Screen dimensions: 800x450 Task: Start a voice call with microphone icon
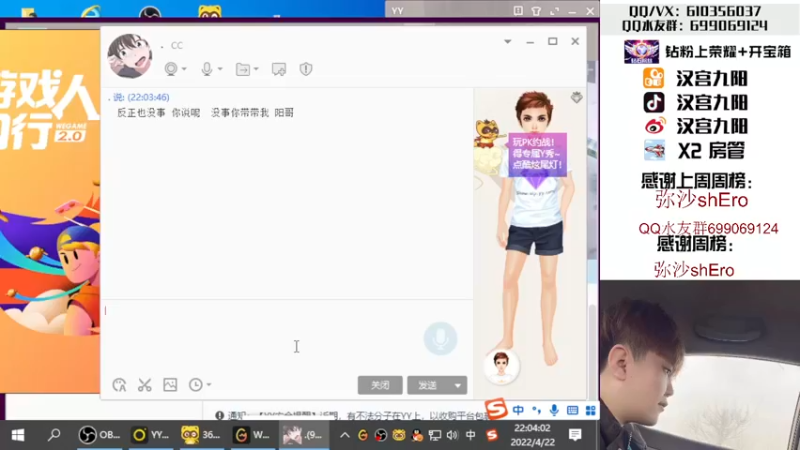(x=207, y=69)
